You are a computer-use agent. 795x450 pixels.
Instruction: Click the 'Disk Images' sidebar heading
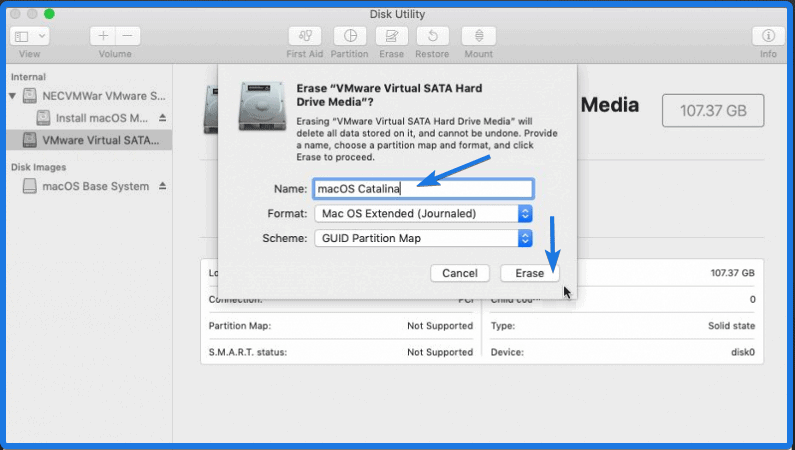tap(39, 167)
